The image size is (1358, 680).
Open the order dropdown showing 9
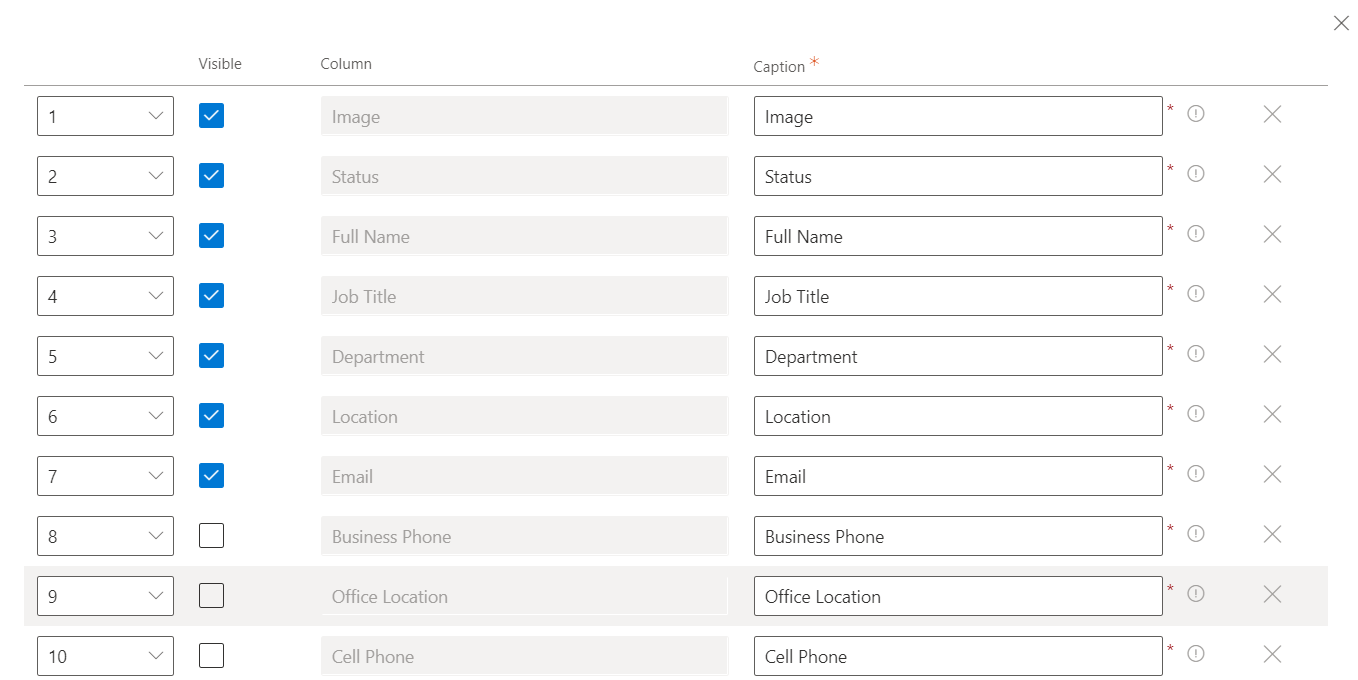tap(105, 596)
